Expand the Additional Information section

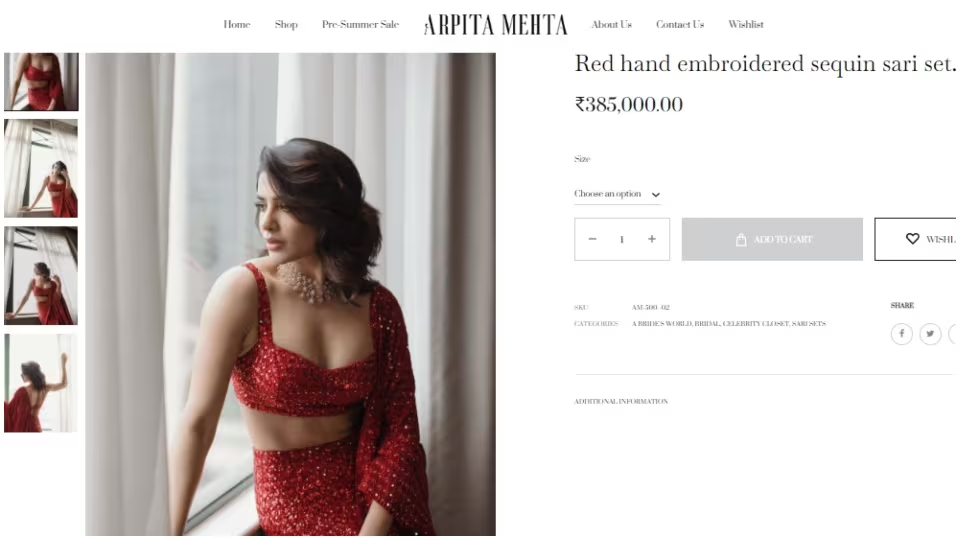click(x=621, y=402)
